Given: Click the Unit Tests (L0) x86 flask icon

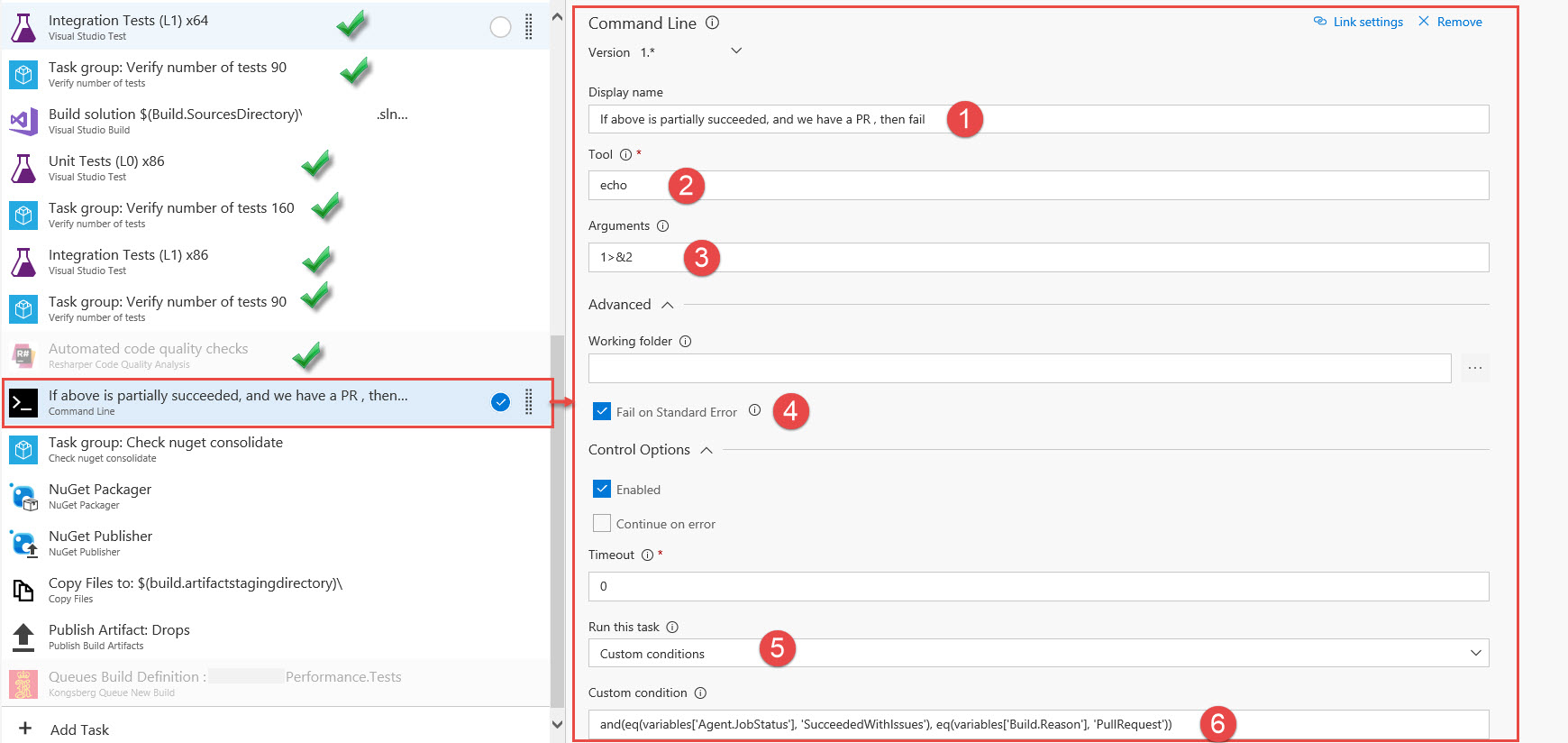Looking at the screenshot, I should (23, 169).
